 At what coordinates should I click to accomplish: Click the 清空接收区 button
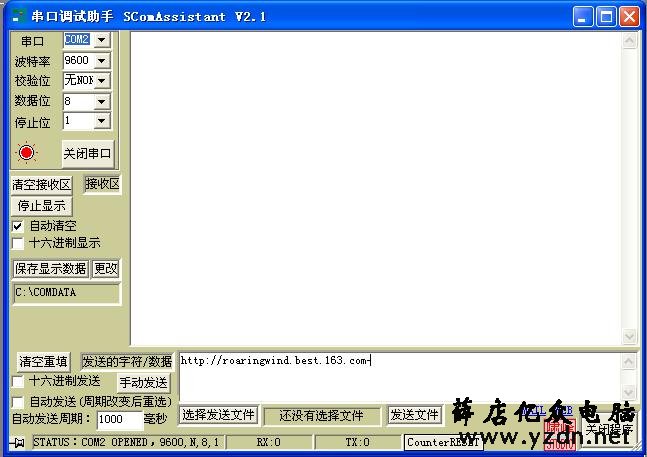pos(41,185)
